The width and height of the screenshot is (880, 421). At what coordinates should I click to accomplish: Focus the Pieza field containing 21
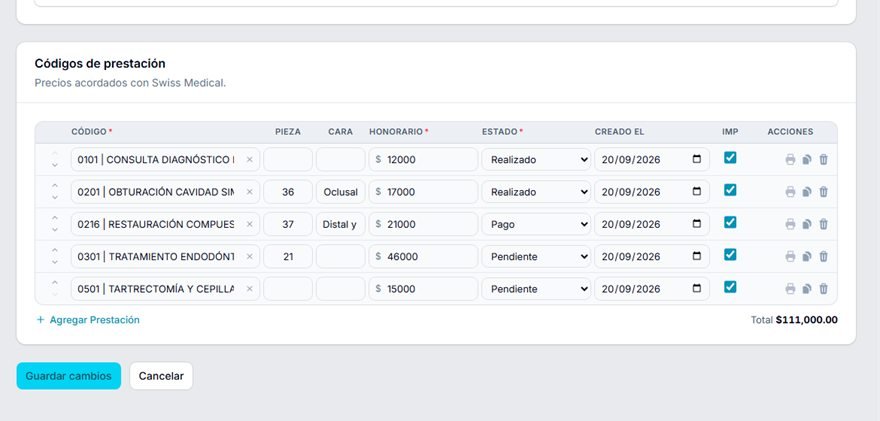pyautogui.click(x=288, y=257)
